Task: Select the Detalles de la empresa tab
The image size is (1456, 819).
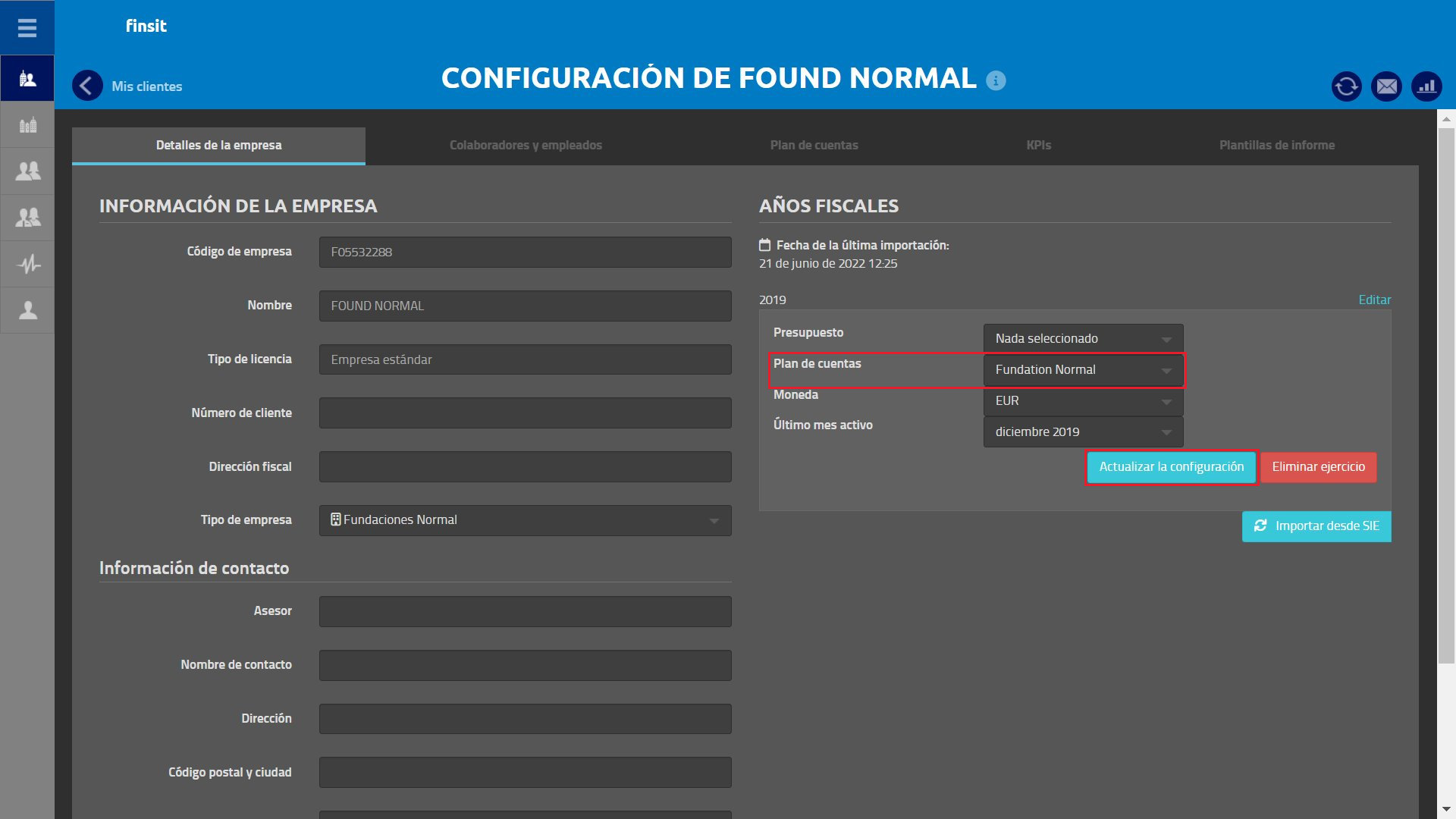Action: point(218,145)
